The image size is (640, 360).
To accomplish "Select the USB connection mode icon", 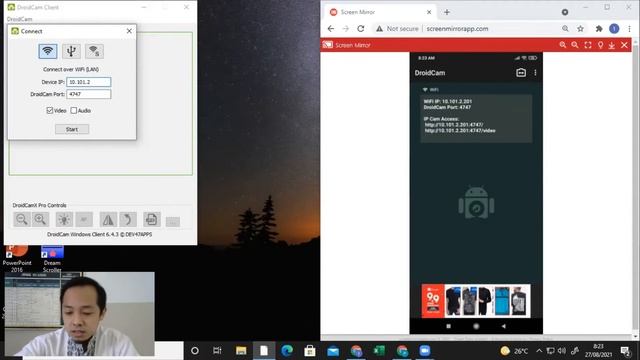I will point(71,51).
